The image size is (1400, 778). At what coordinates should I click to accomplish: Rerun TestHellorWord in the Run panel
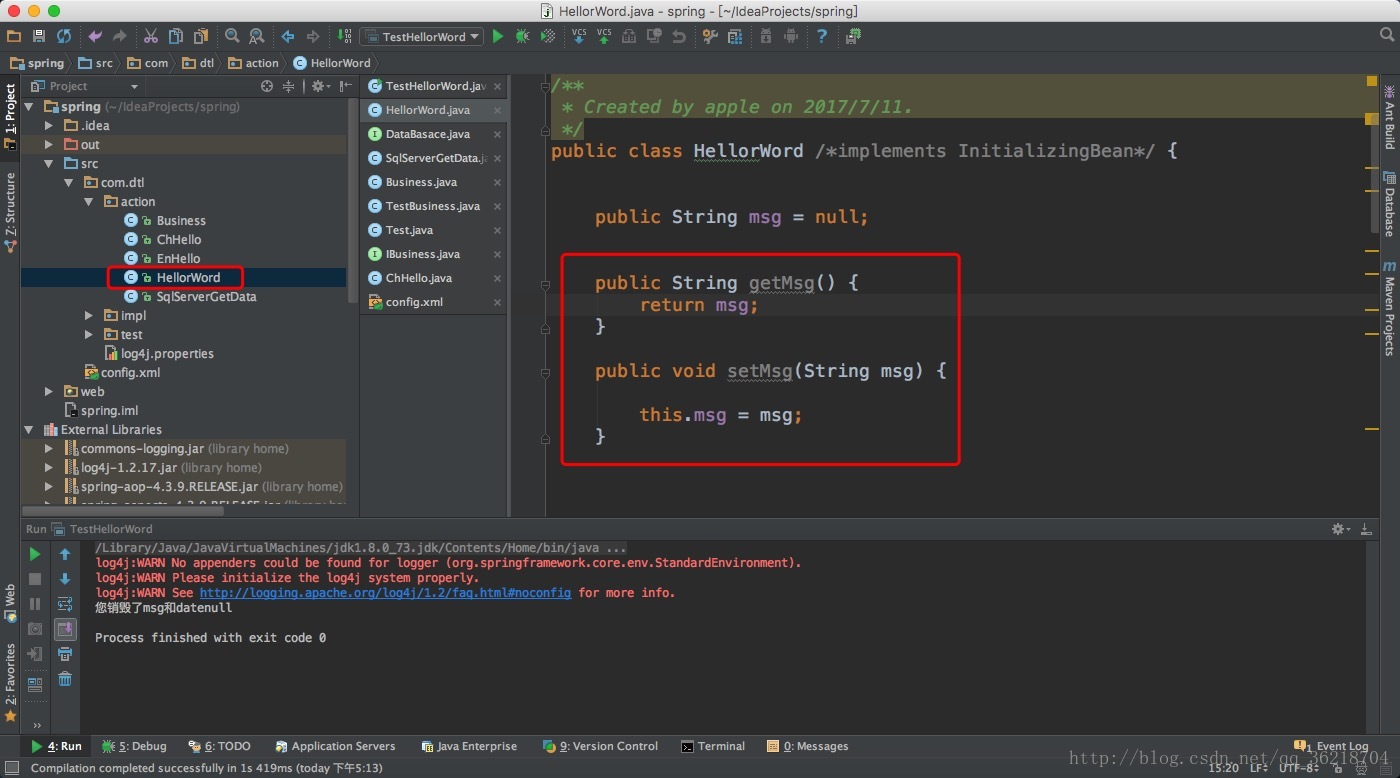35,553
